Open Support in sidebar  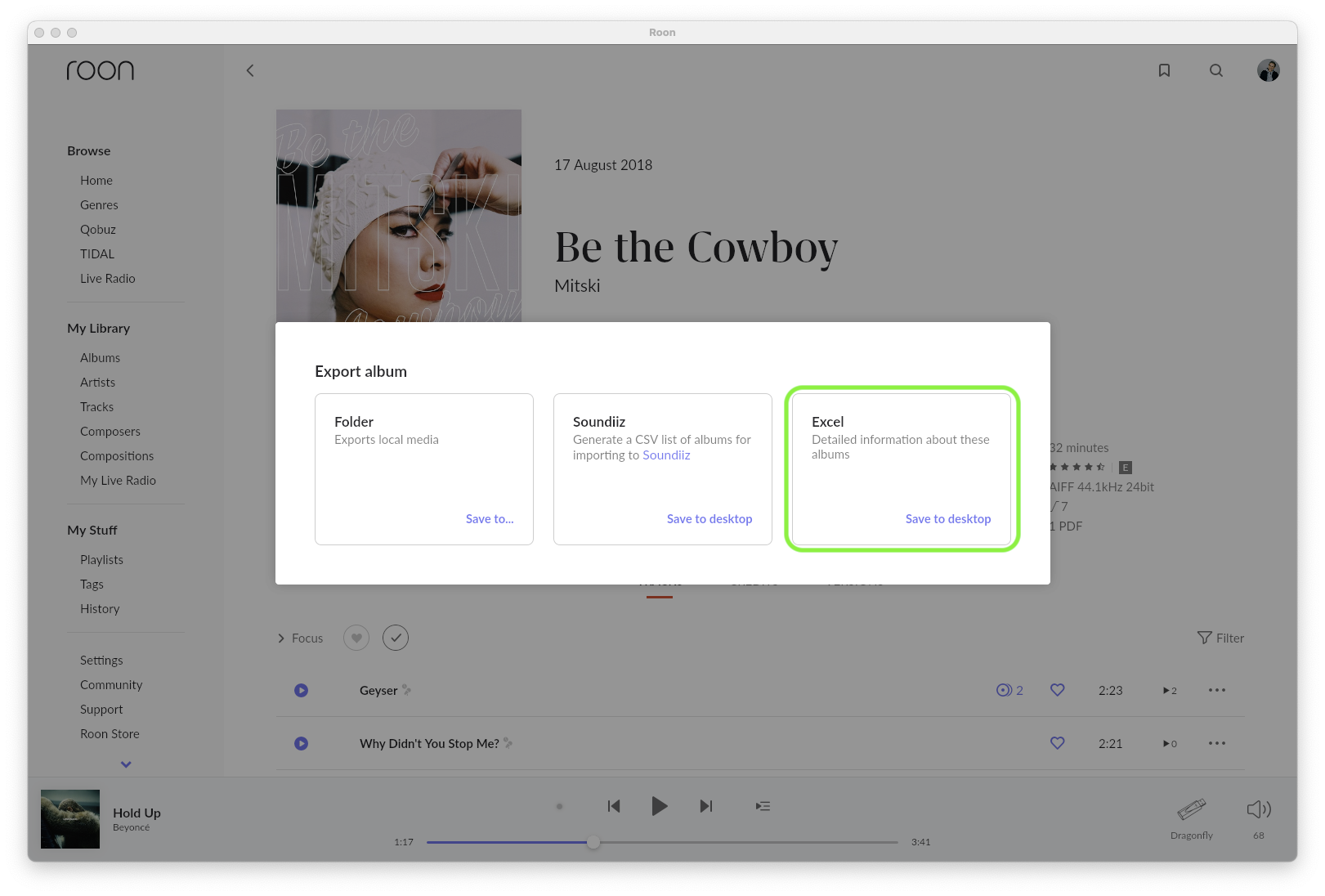101,710
